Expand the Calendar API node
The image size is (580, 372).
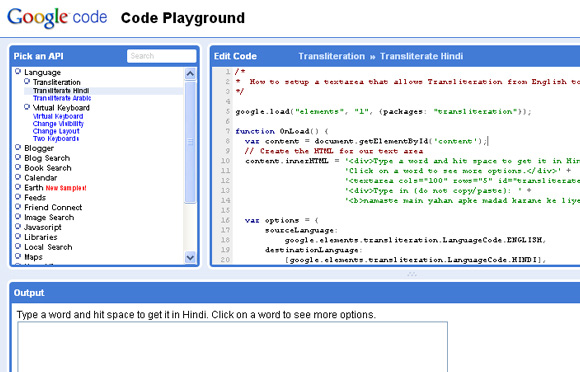[18, 177]
